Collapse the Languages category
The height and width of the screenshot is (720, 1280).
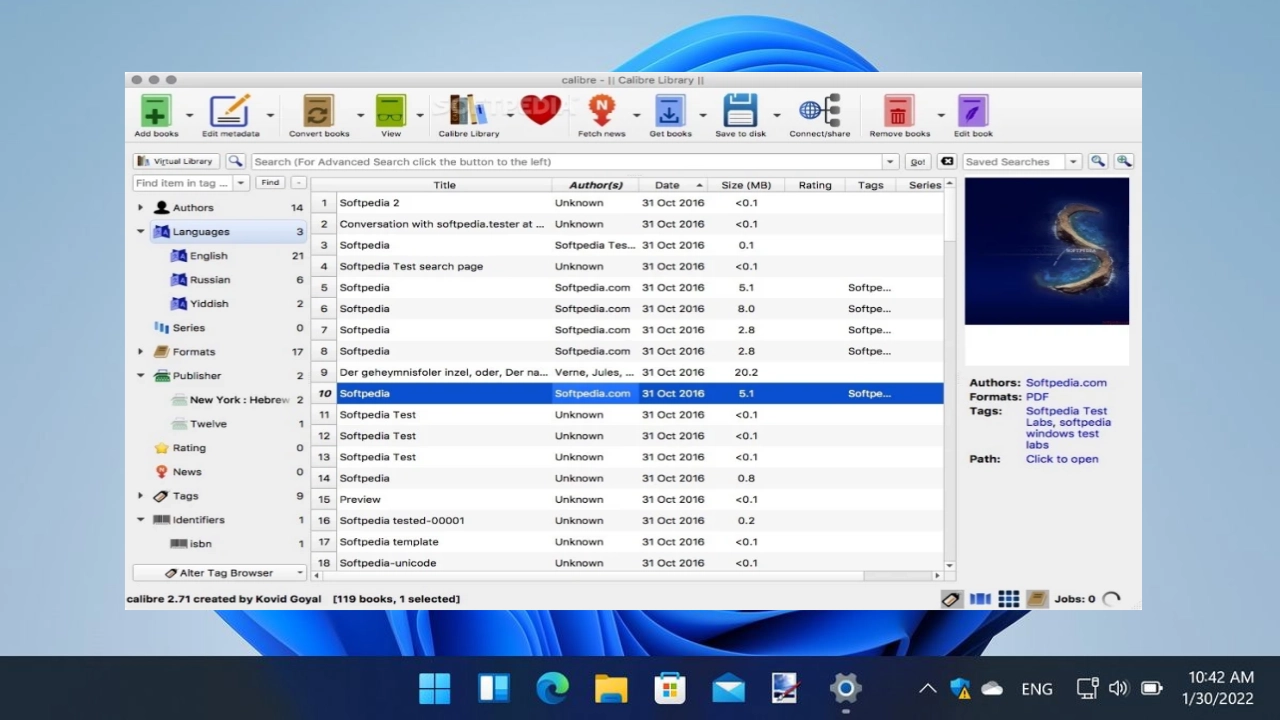pos(141,232)
